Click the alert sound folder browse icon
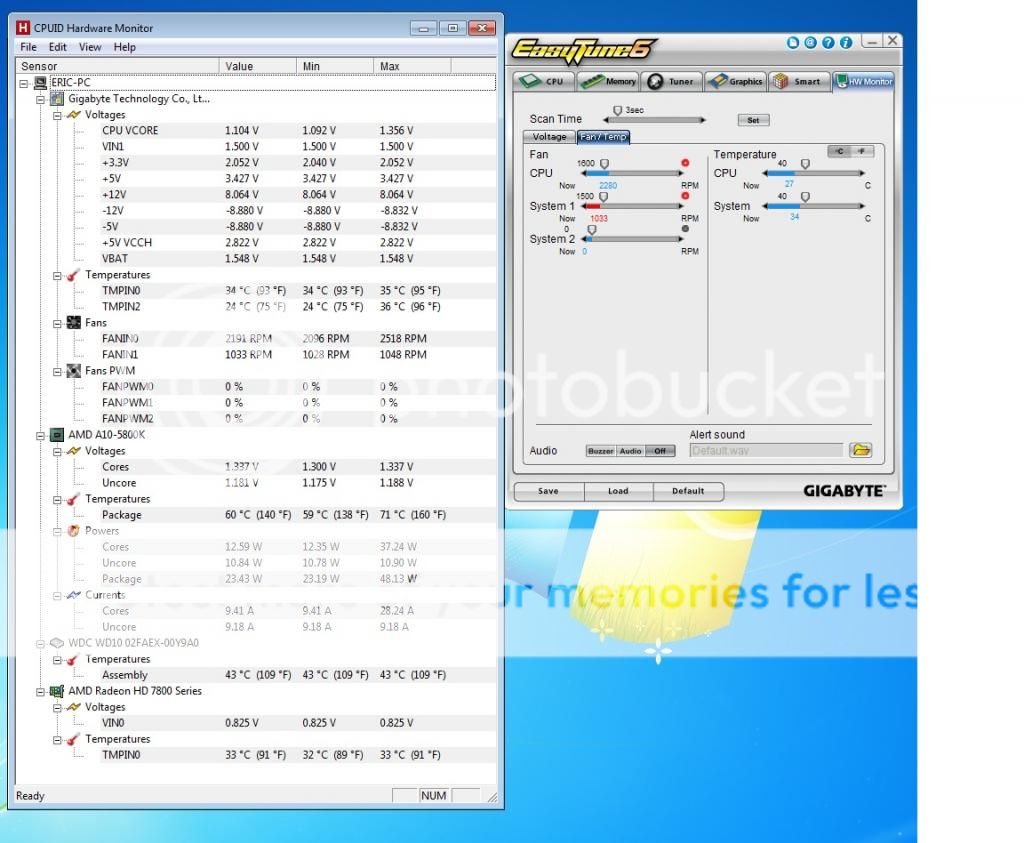Viewport: 1024px width, 843px height. point(861,450)
